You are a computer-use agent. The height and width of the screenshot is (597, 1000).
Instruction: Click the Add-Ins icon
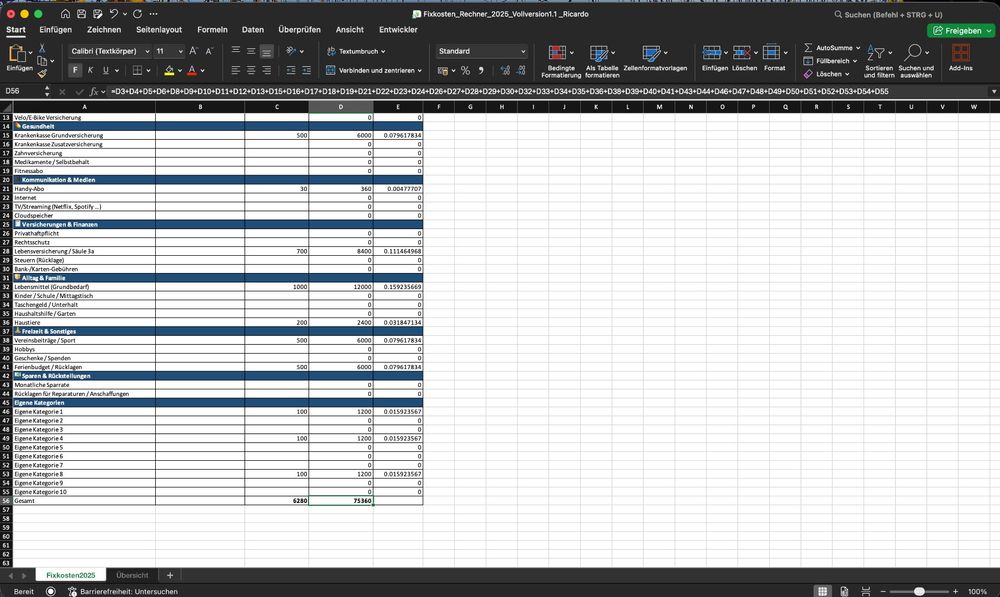click(960, 53)
